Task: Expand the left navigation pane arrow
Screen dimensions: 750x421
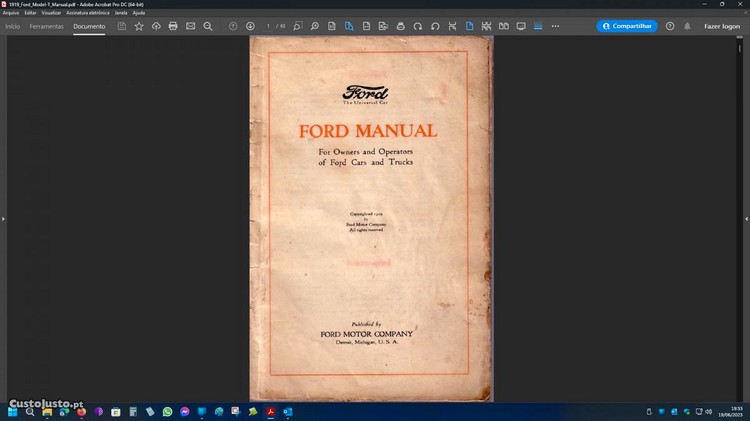Action: (x=3, y=218)
